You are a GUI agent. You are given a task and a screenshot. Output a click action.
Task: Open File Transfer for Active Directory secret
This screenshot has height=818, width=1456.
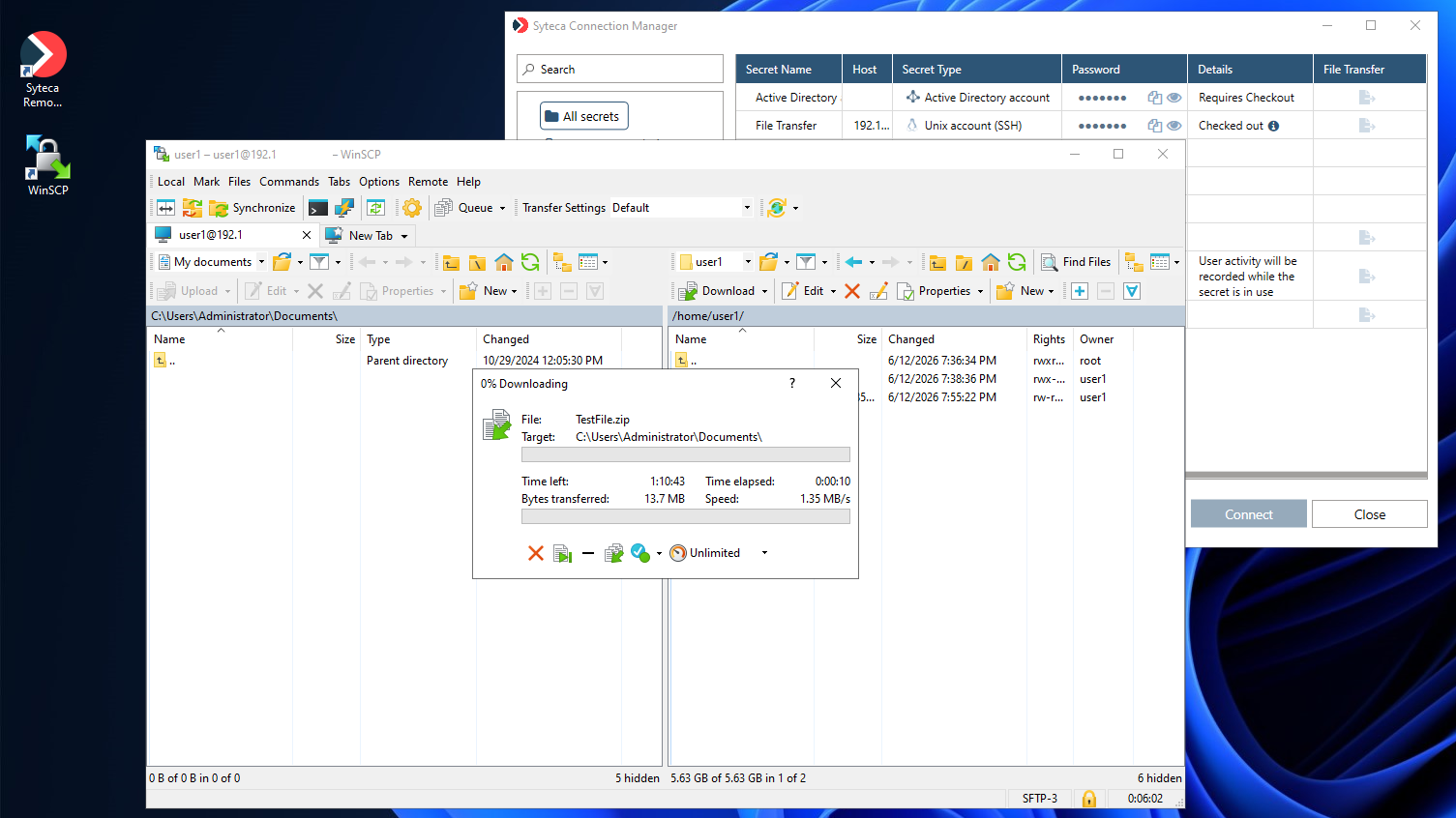[1367, 98]
